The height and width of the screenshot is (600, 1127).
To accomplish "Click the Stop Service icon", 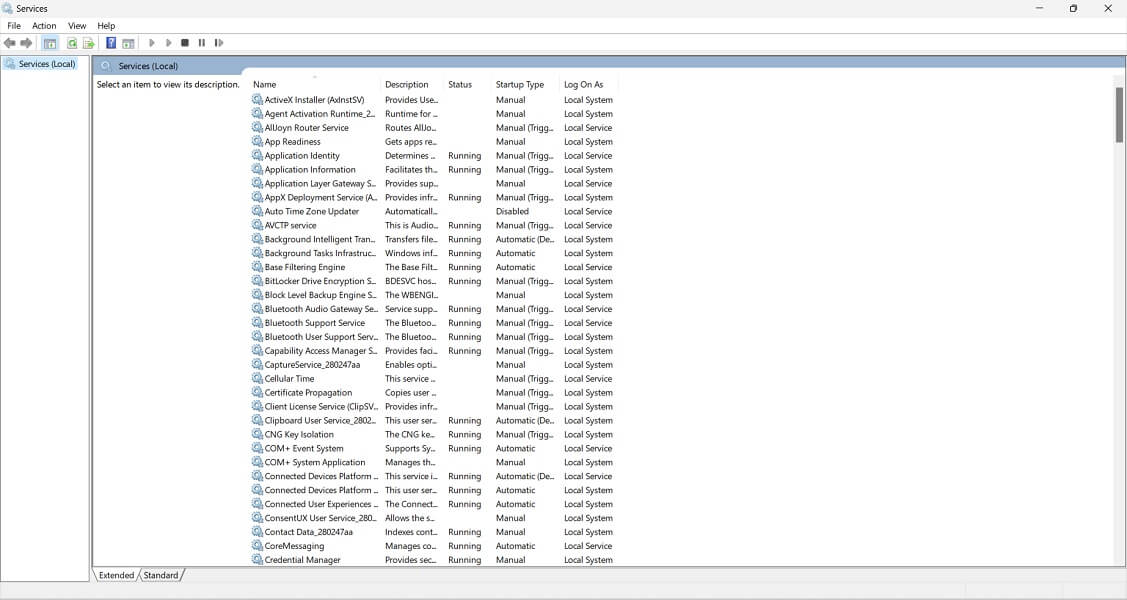I will point(184,43).
